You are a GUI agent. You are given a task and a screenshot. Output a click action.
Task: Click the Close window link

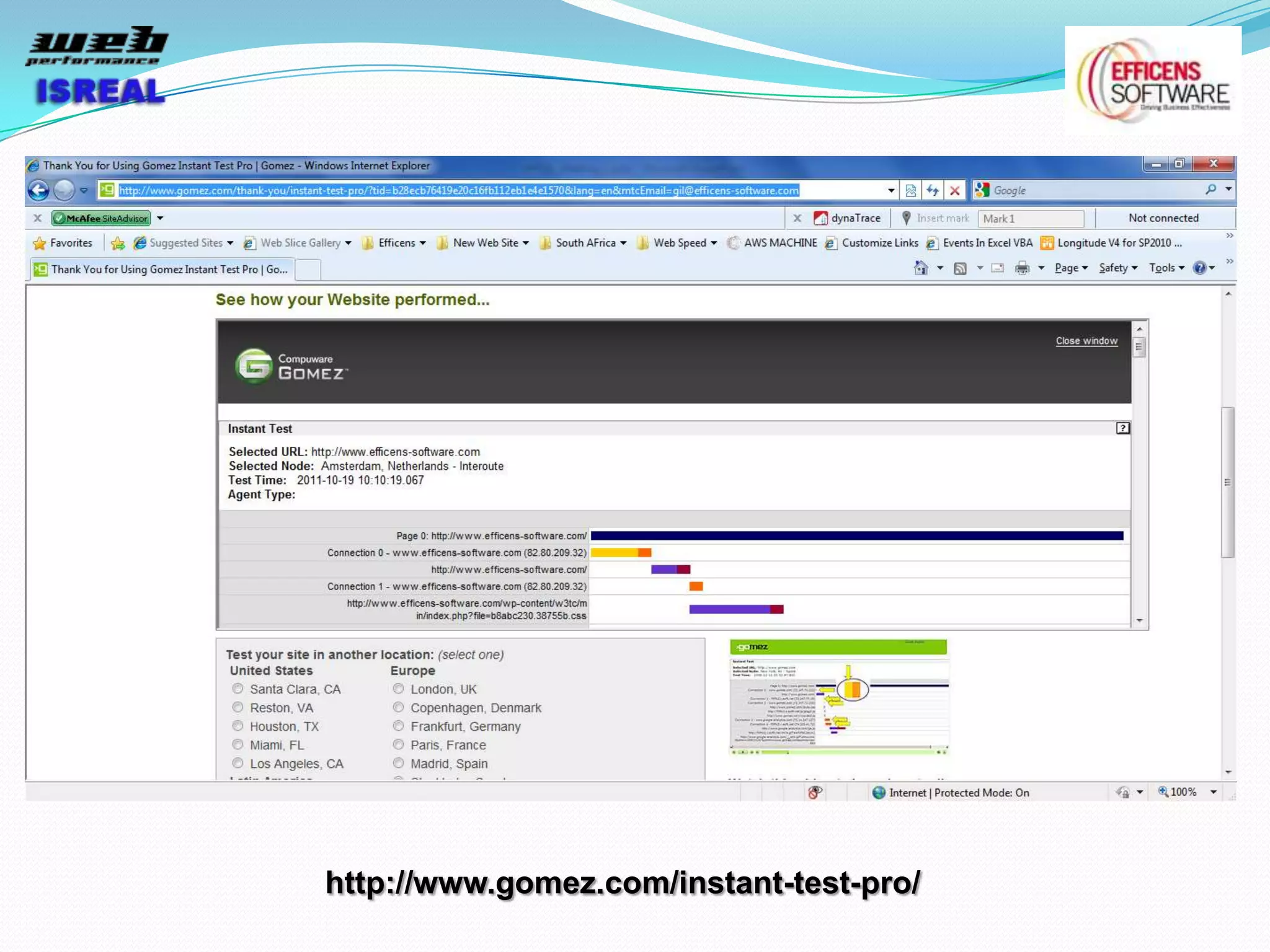pos(1086,341)
